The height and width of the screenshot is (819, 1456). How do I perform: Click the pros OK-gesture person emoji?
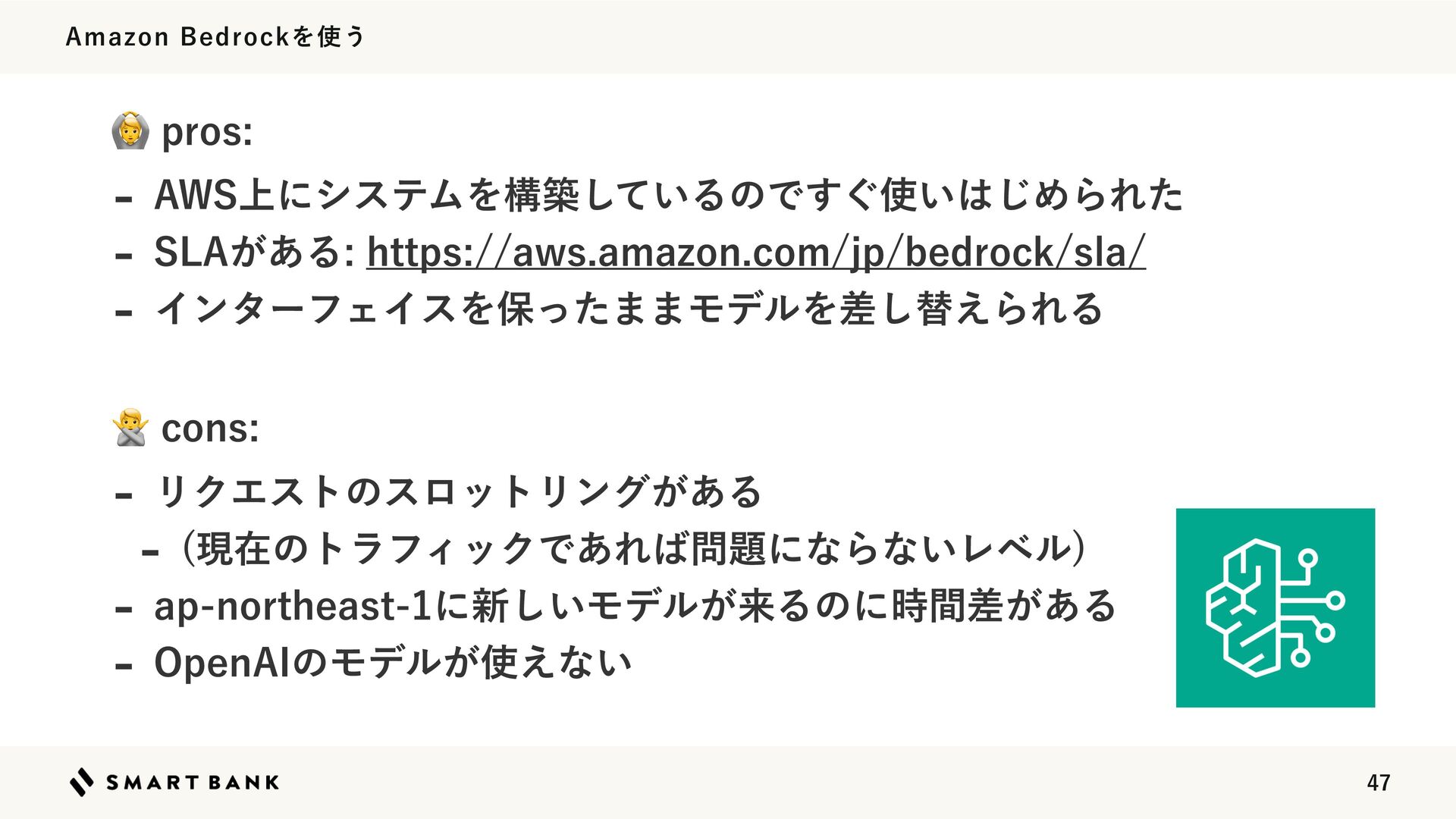tap(130, 131)
